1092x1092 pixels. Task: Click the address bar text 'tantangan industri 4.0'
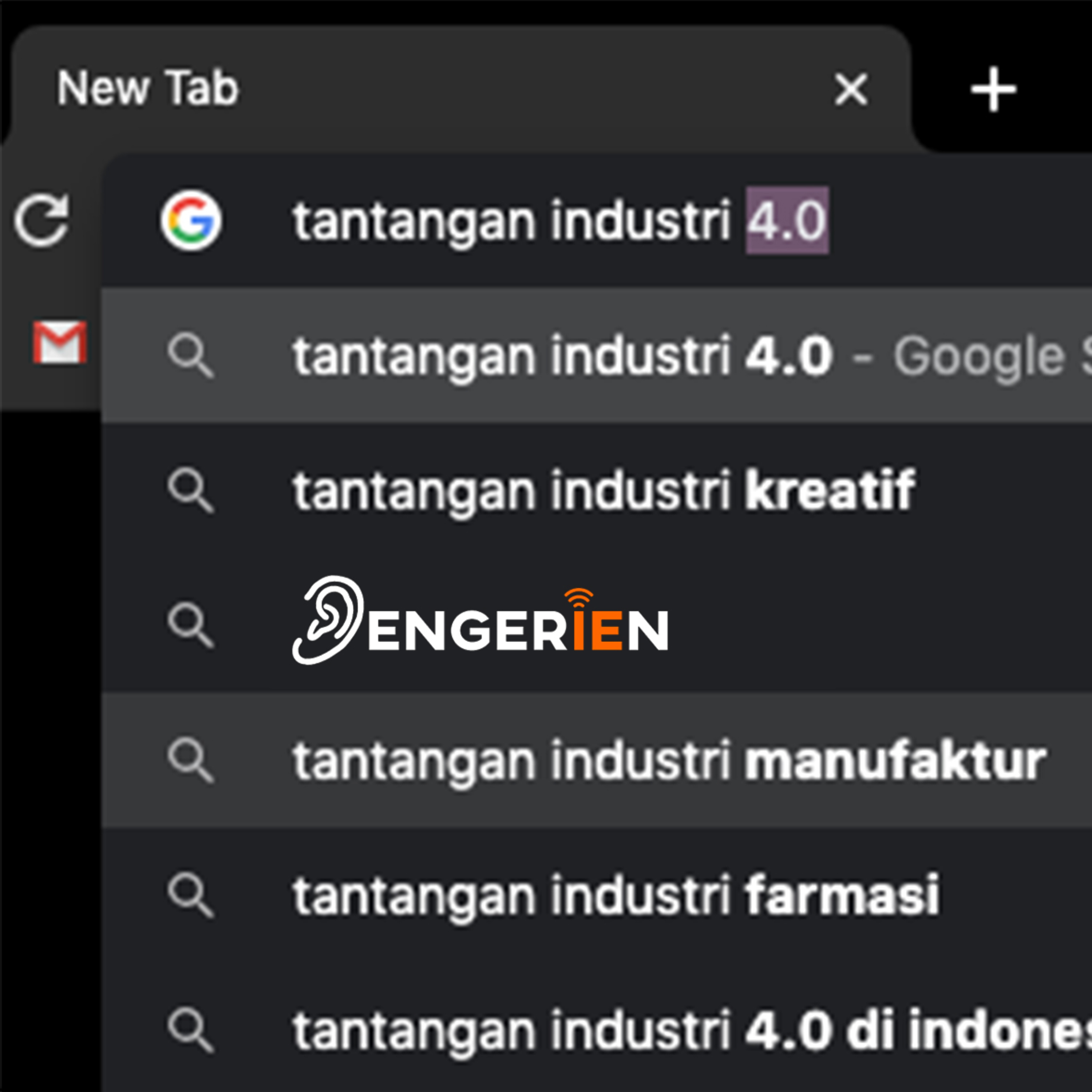pos(561,221)
